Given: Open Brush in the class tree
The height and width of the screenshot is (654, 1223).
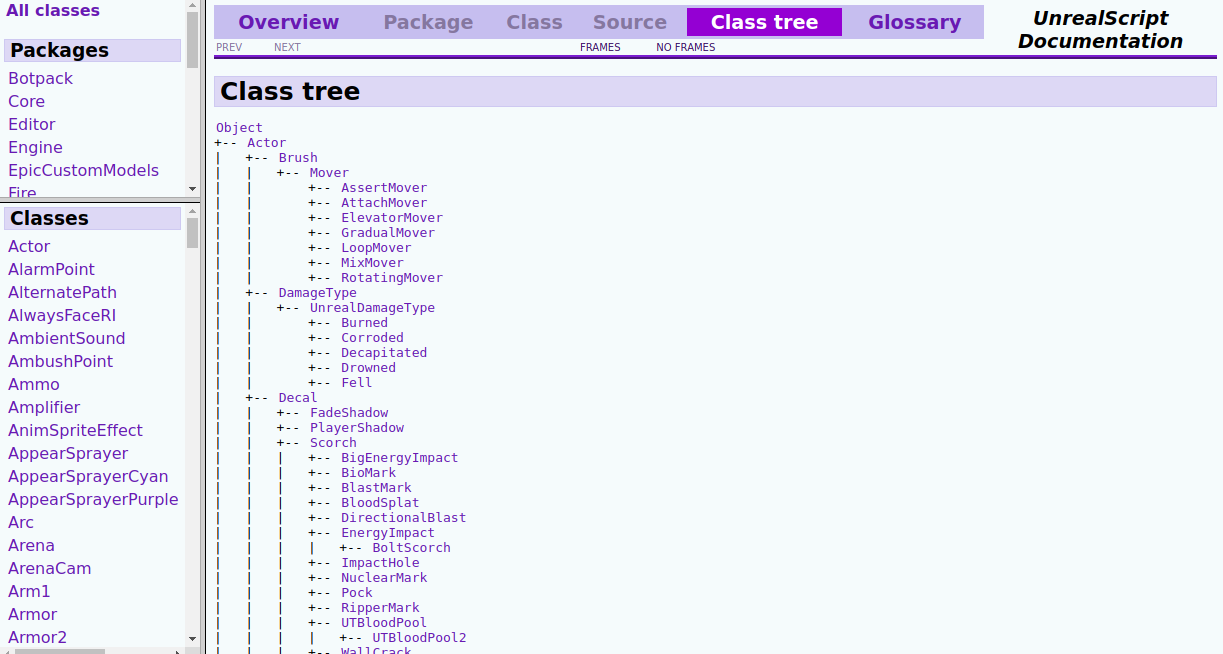Looking at the screenshot, I should tap(298, 157).
